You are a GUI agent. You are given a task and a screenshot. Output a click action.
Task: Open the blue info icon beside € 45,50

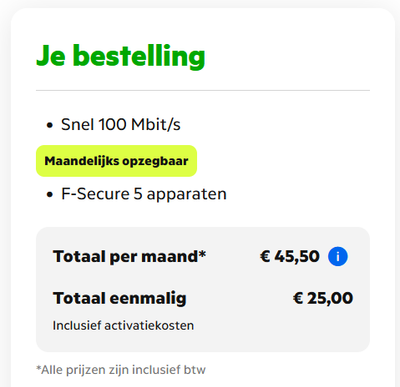338,257
